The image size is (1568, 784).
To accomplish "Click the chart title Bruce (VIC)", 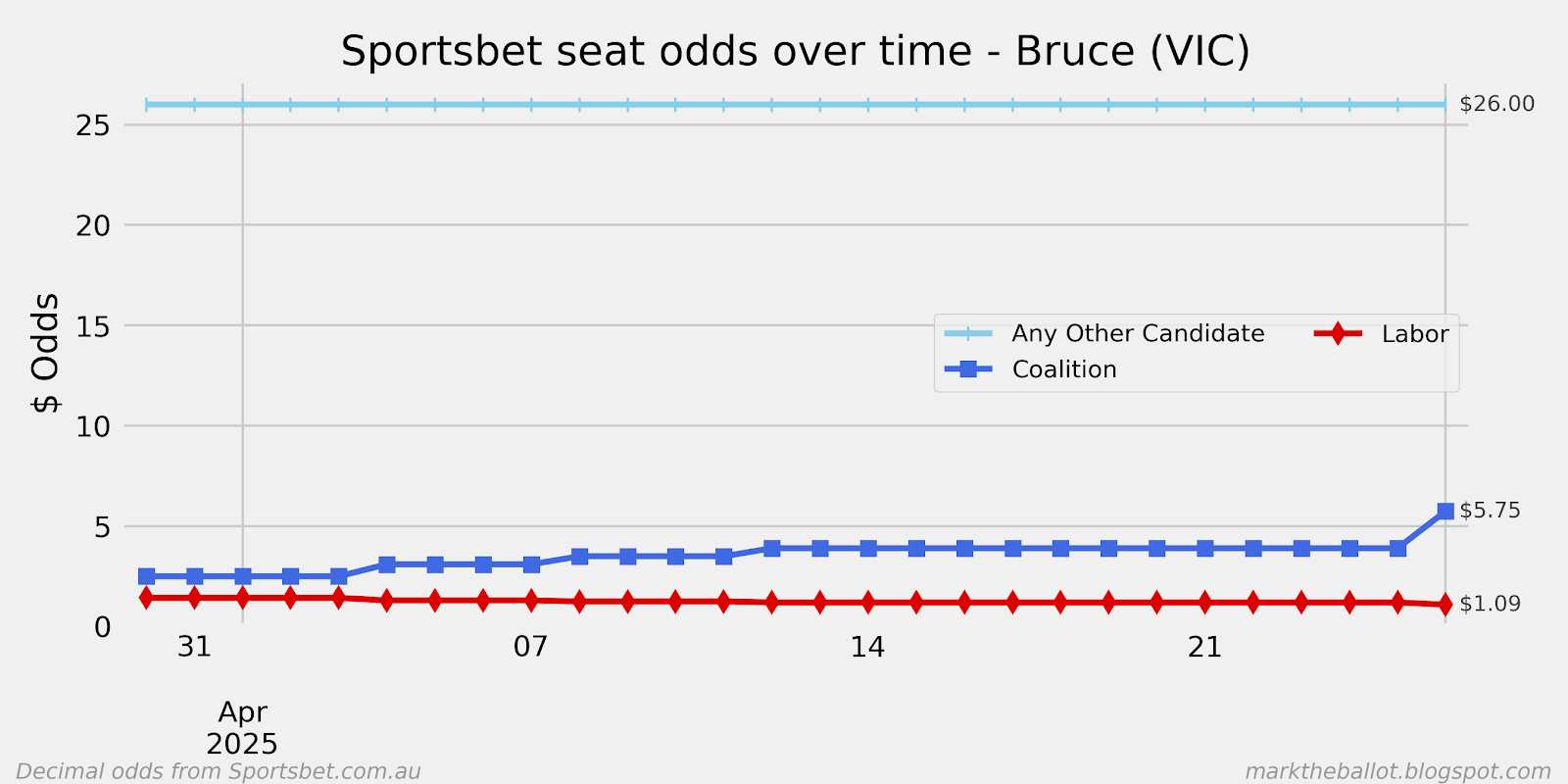I will tap(1133, 51).
